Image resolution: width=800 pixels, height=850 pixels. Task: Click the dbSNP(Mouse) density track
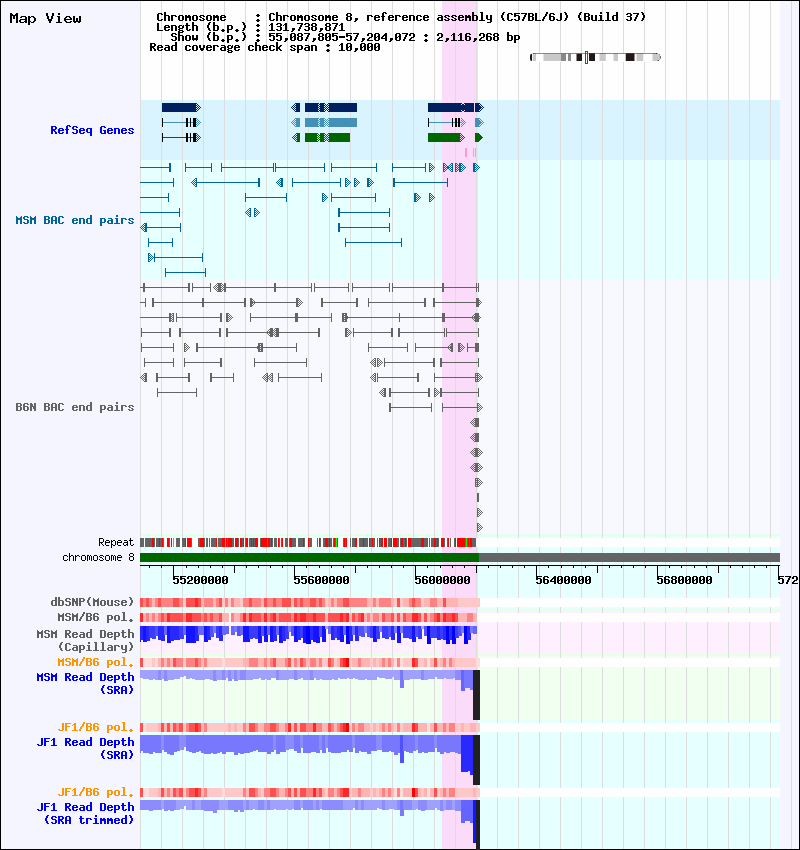point(310,602)
